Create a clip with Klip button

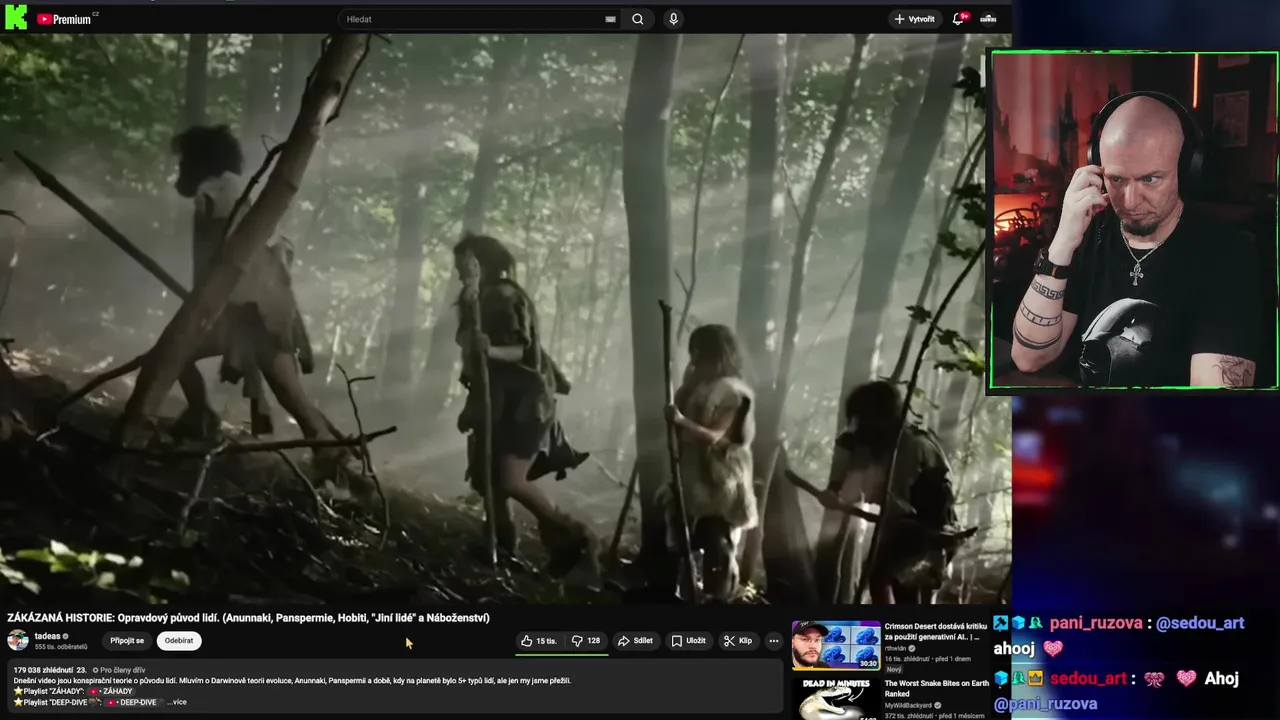point(738,641)
